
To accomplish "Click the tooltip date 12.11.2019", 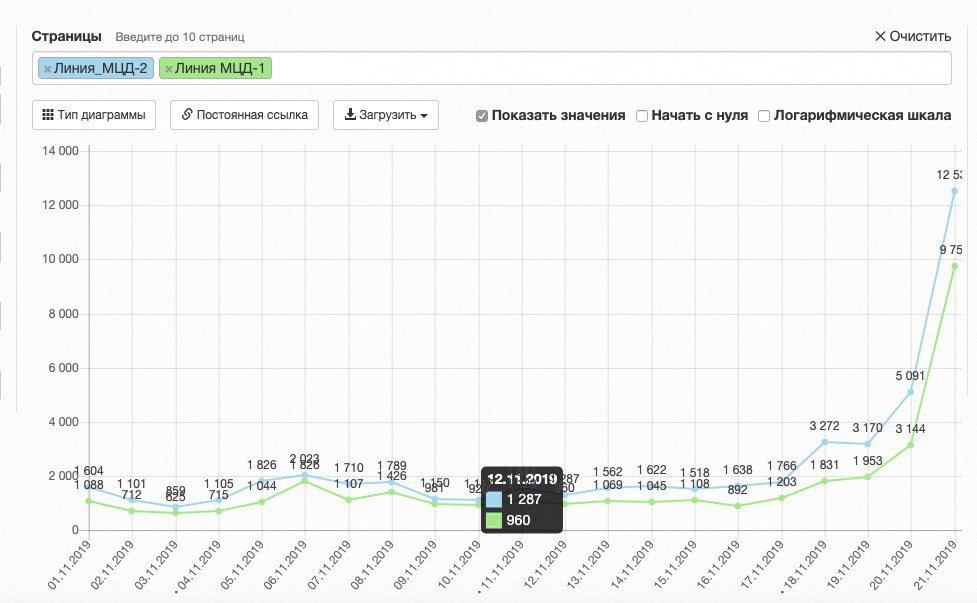I will coord(522,480).
